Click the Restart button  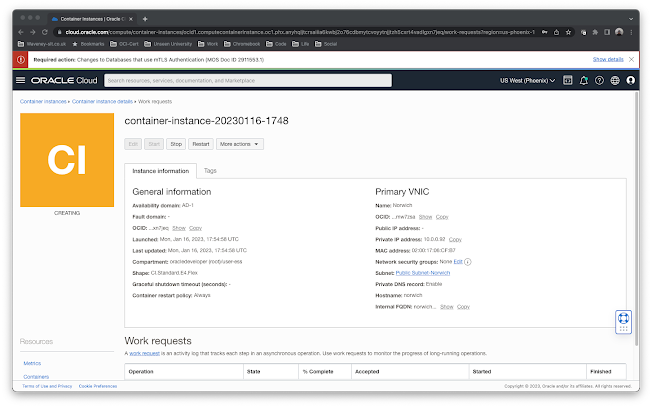click(201, 144)
